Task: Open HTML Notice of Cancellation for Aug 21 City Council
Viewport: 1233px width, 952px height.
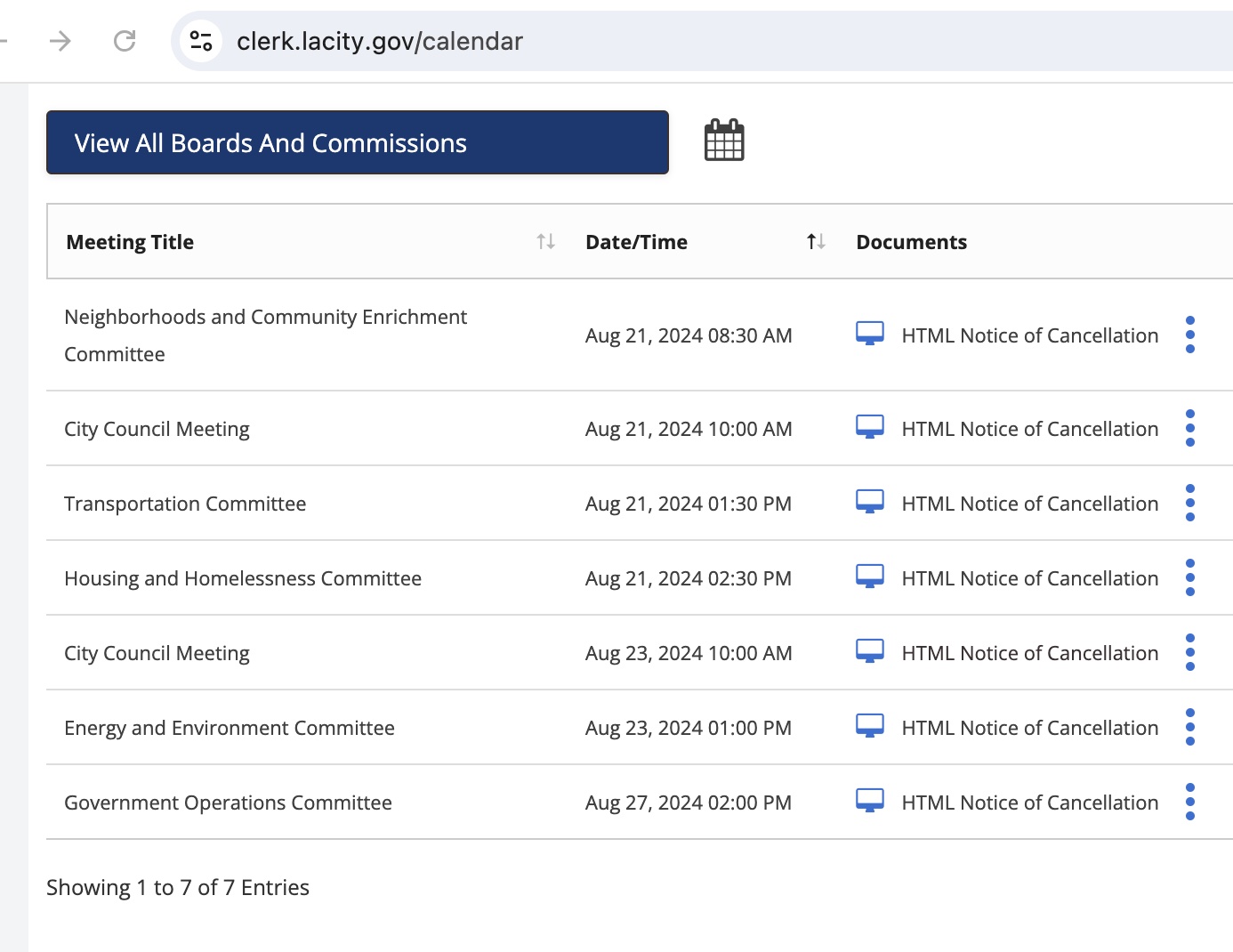Action: (1029, 429)
